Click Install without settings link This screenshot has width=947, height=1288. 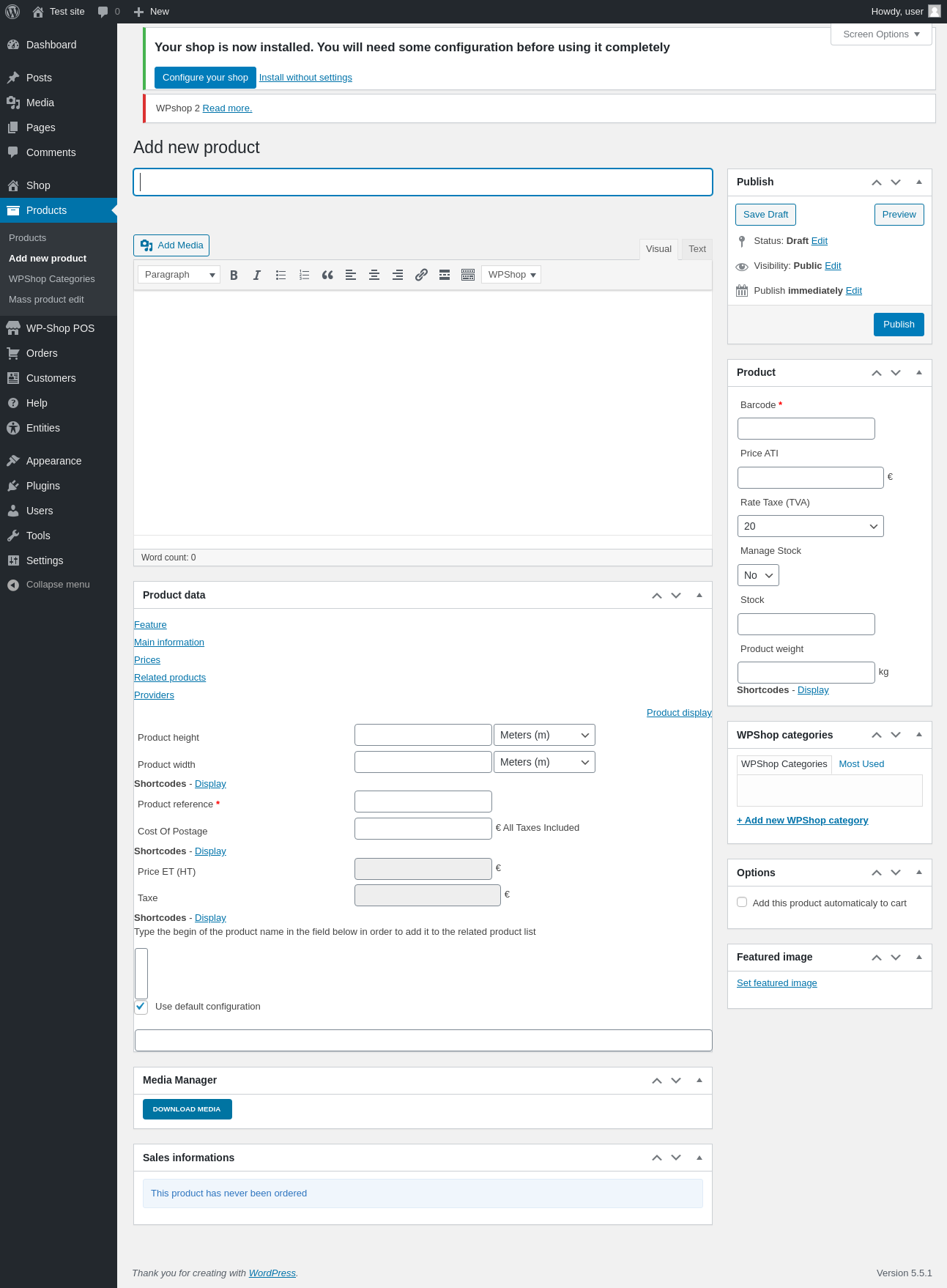[305, 78]
